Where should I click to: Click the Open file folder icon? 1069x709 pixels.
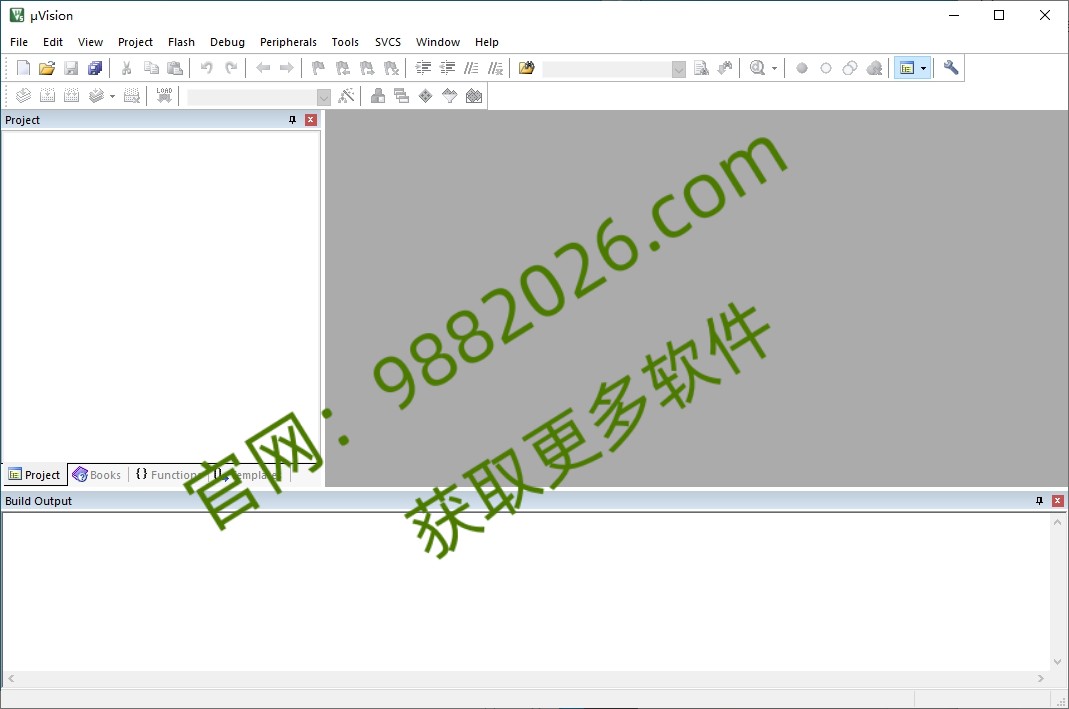[x=47, y=68]
